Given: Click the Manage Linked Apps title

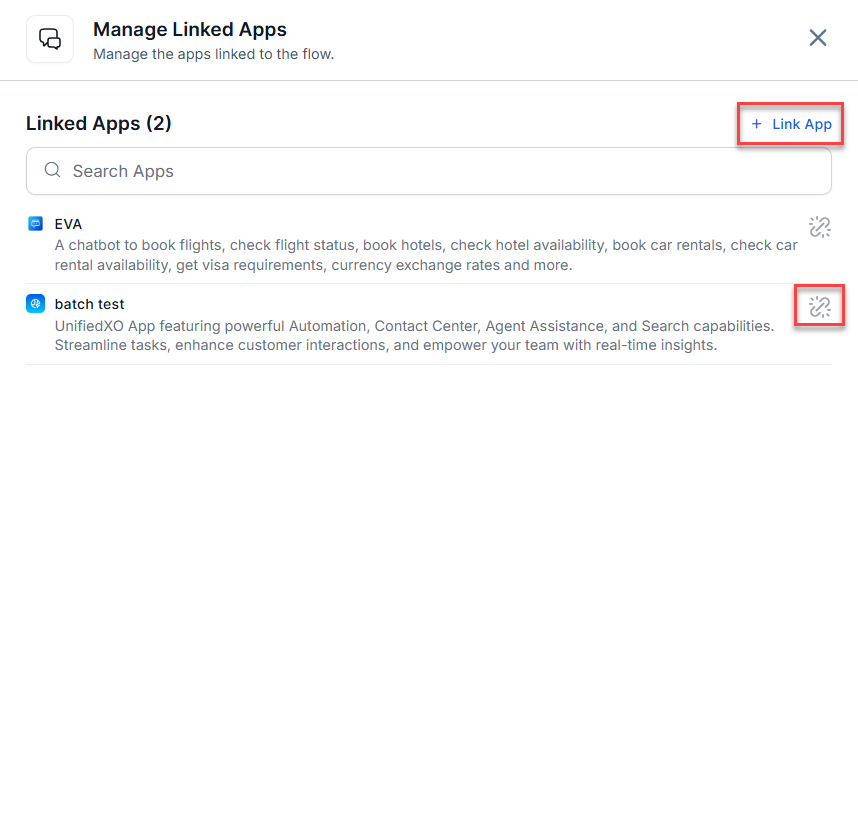Looking at the screenshot, I should pos(190,30).
